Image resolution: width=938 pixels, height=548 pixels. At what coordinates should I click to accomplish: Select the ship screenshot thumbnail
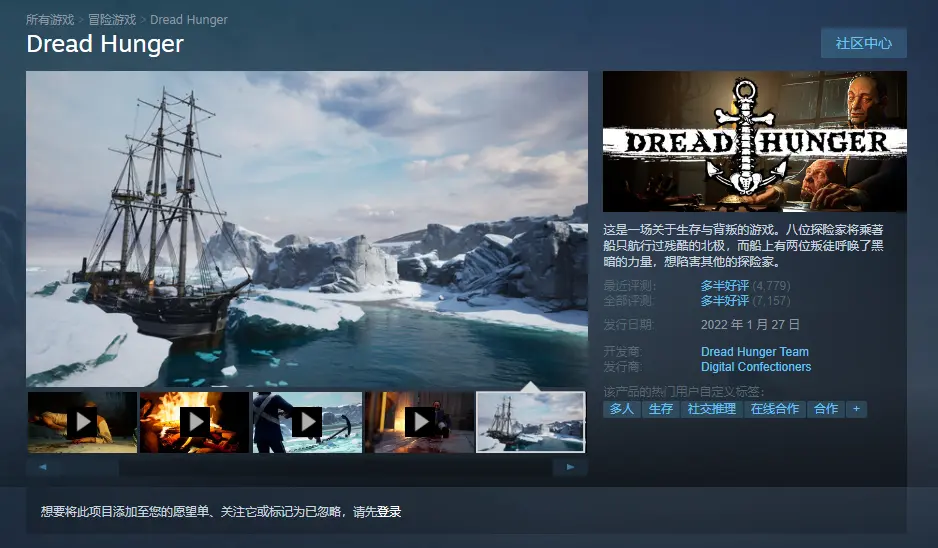(x=531, y=422)
